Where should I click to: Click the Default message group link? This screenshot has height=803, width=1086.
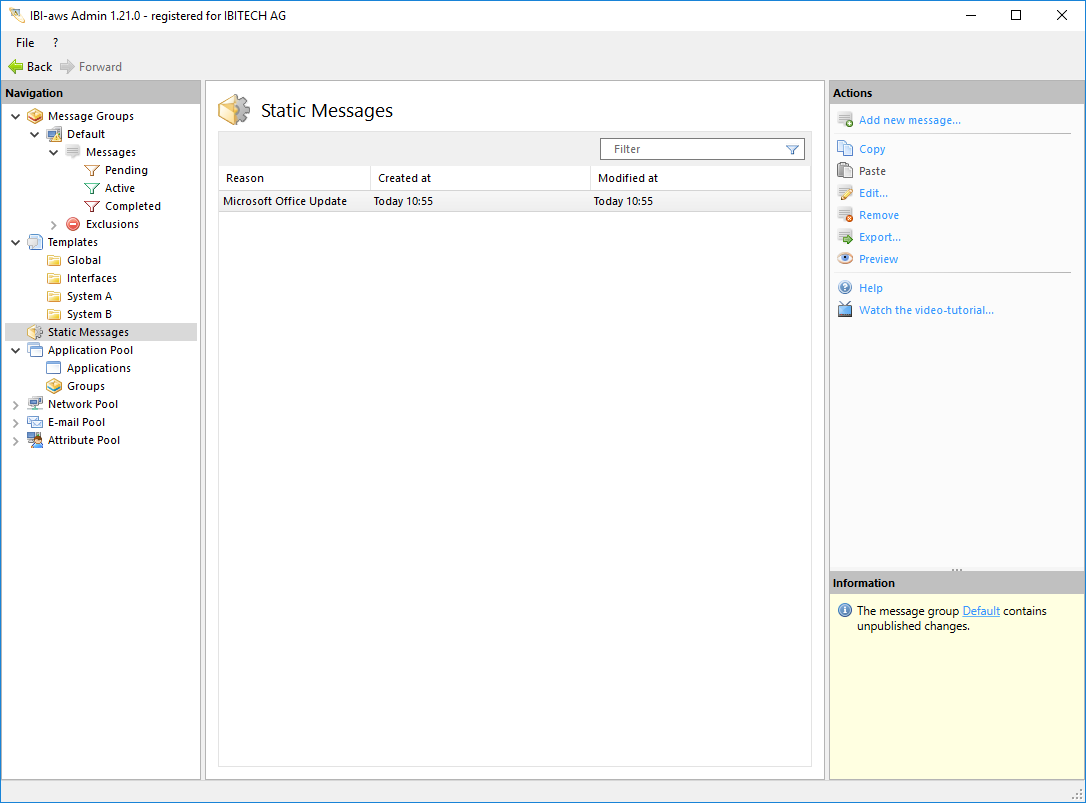pyautogui.click(x=980, y=611)
